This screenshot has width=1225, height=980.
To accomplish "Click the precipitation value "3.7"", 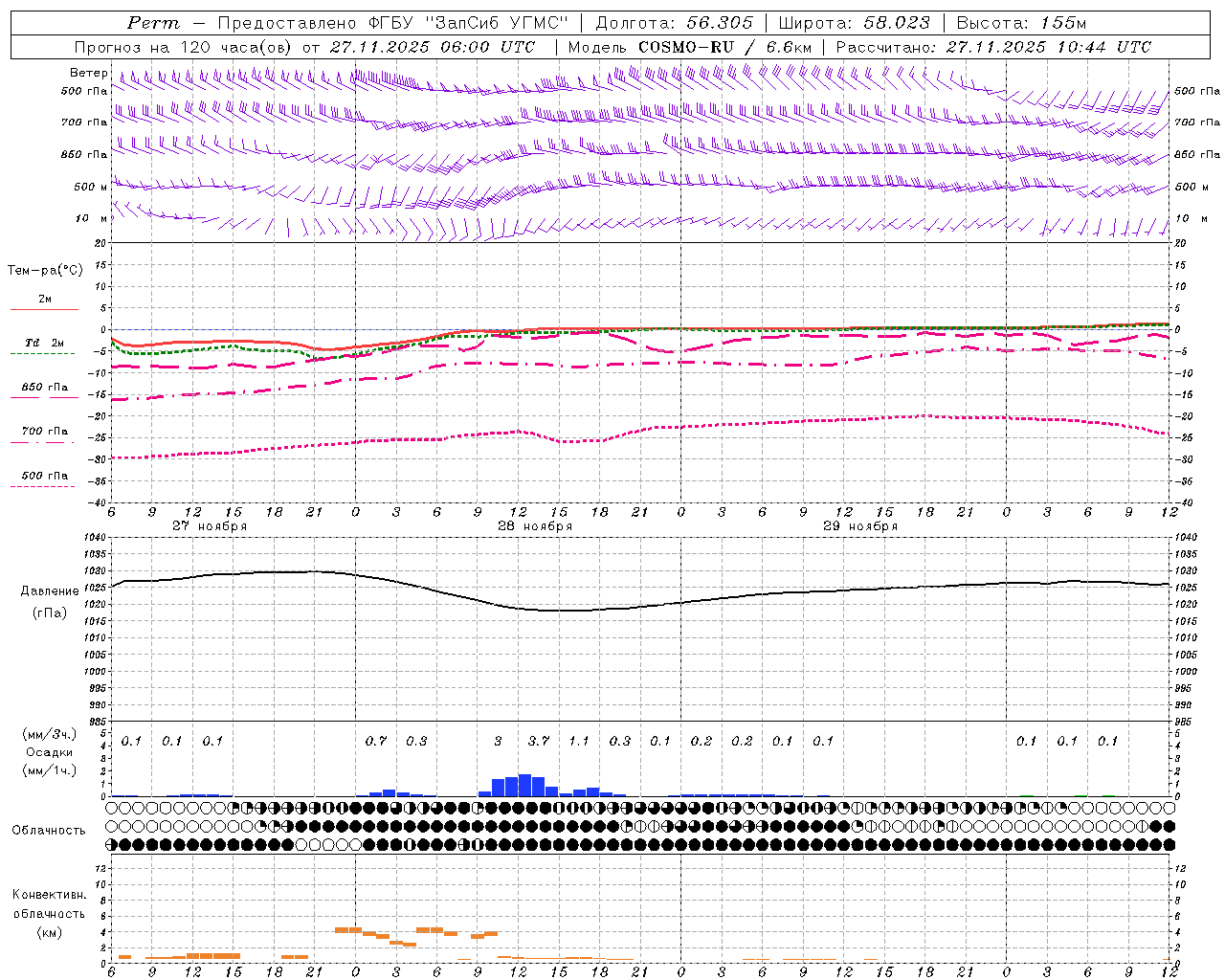I will tap(539, 741).
